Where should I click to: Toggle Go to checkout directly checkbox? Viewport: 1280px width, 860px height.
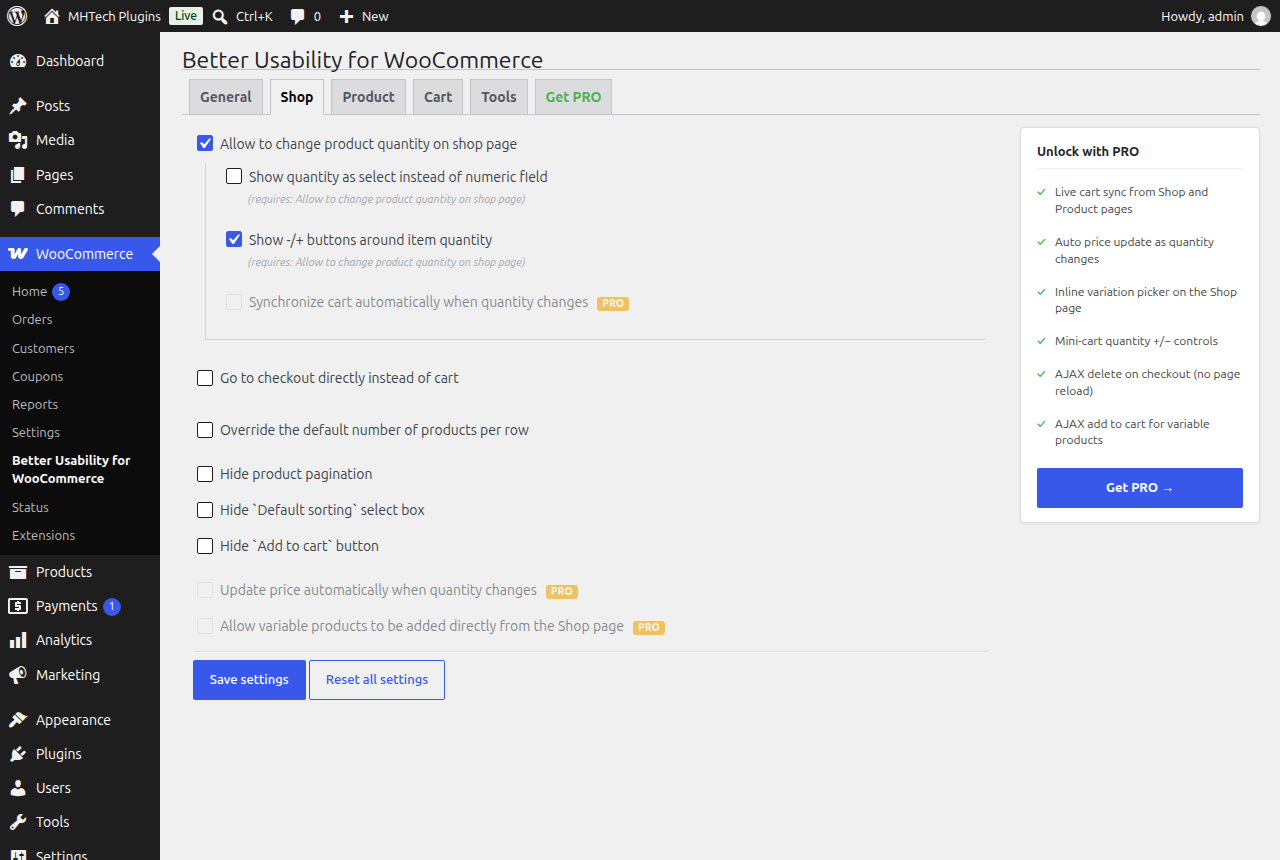[x=205, y=378]
